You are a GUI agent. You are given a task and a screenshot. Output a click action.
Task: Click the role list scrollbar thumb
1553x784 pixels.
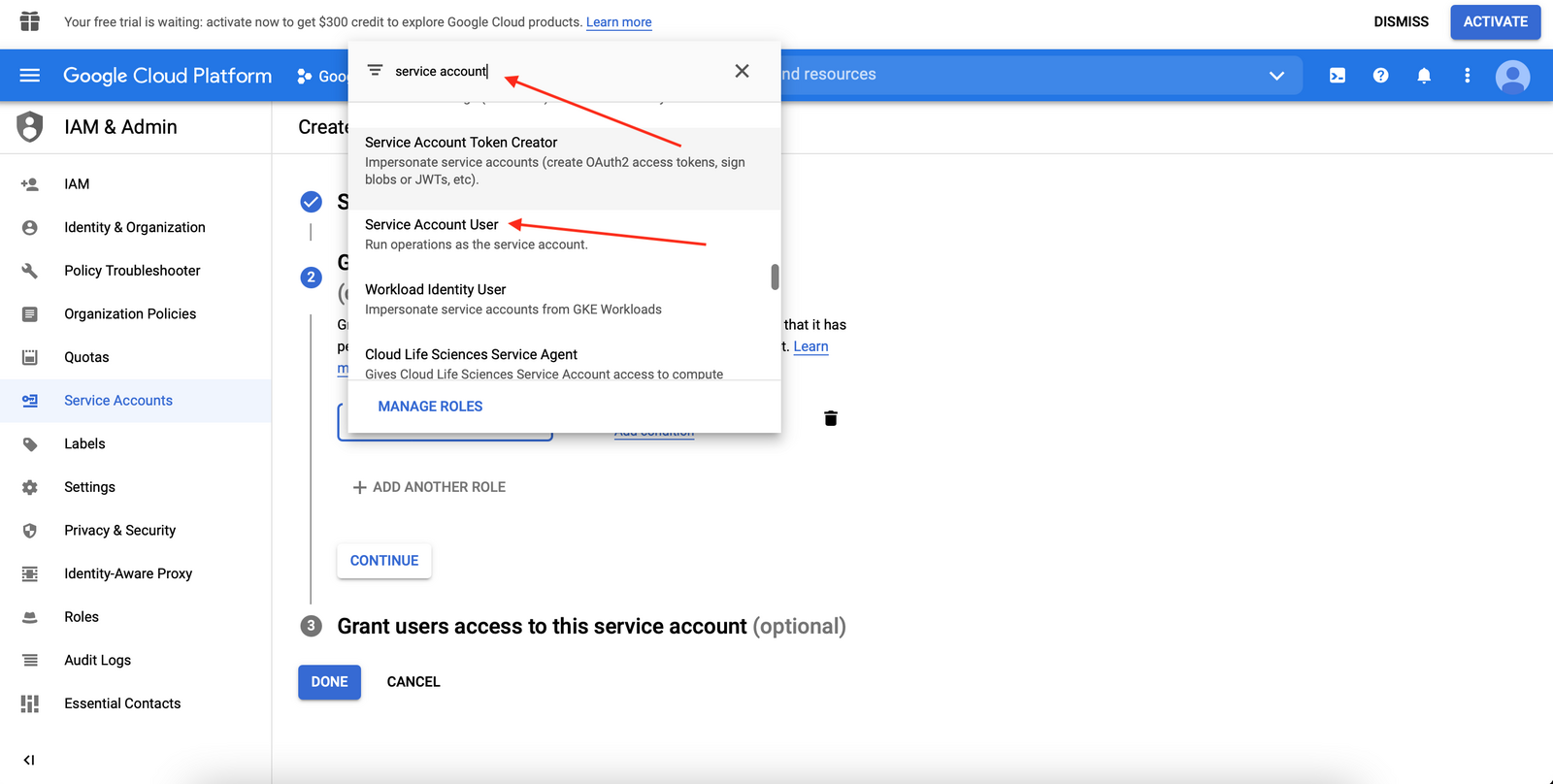775,277
